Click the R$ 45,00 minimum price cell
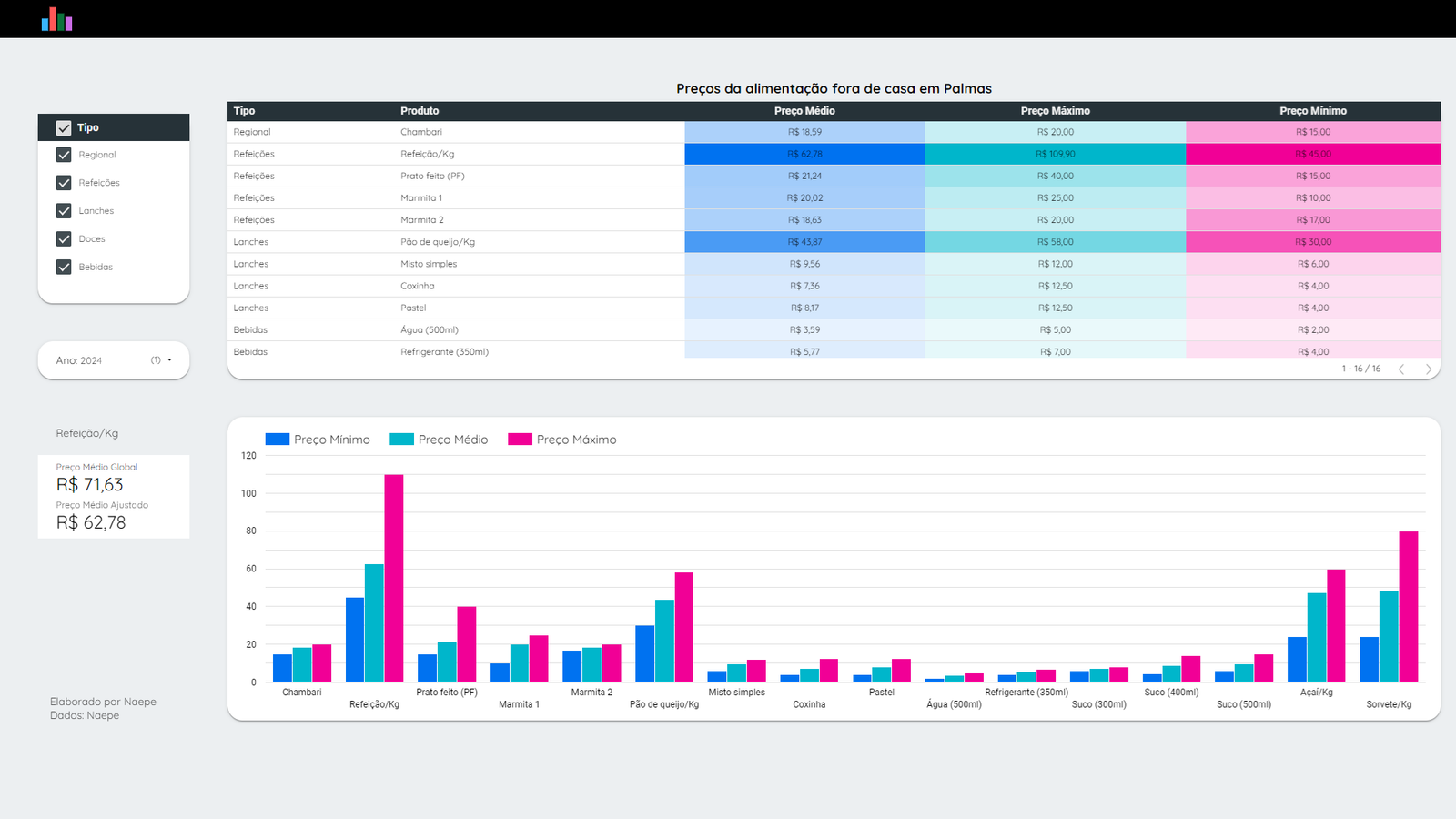Screen dimensions: 1456x819 point(1313,154)
